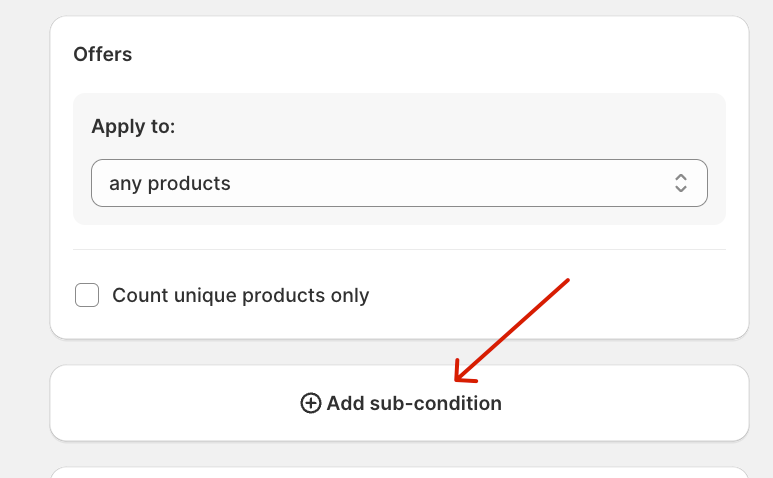Click the partially visible card at the bottom

[x=399, y=472]
